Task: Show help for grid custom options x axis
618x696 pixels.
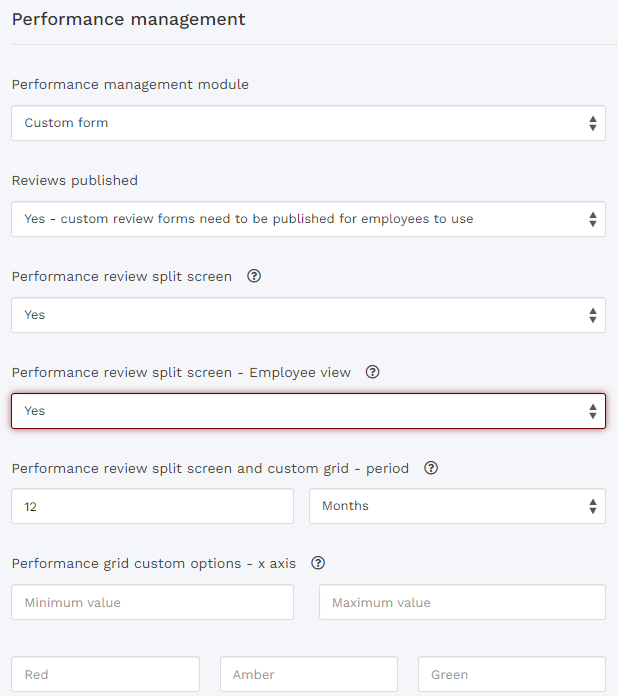Action: coord(318,563)
